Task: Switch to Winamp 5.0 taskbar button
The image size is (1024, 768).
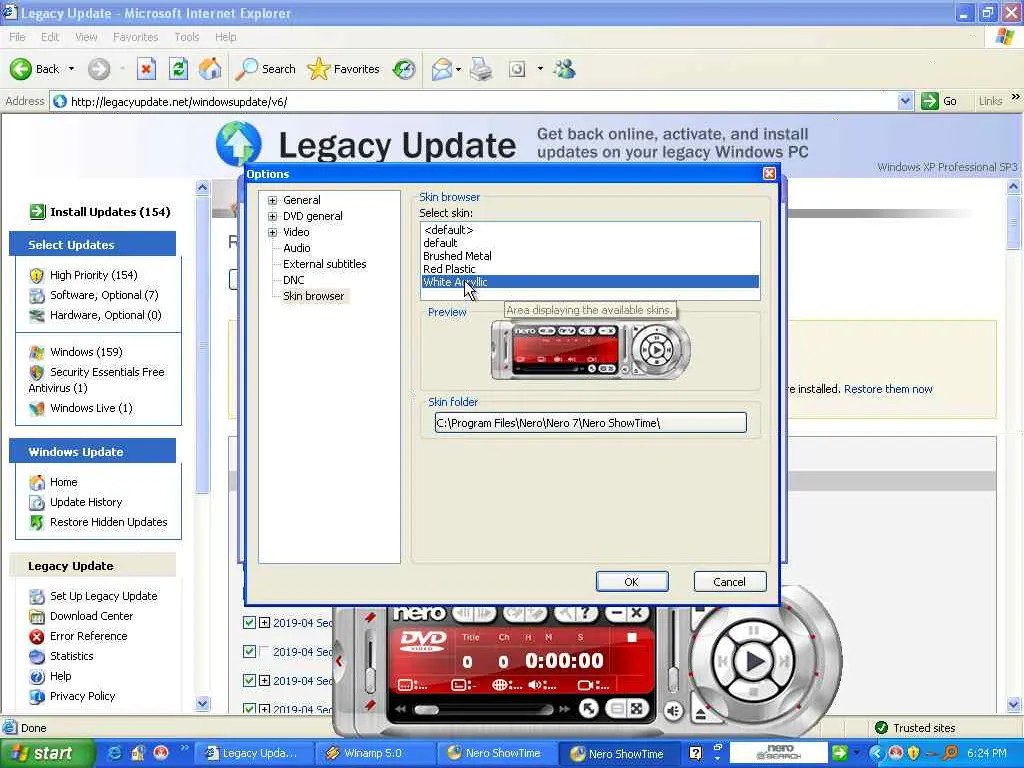Action: click(x=374, y=753)
